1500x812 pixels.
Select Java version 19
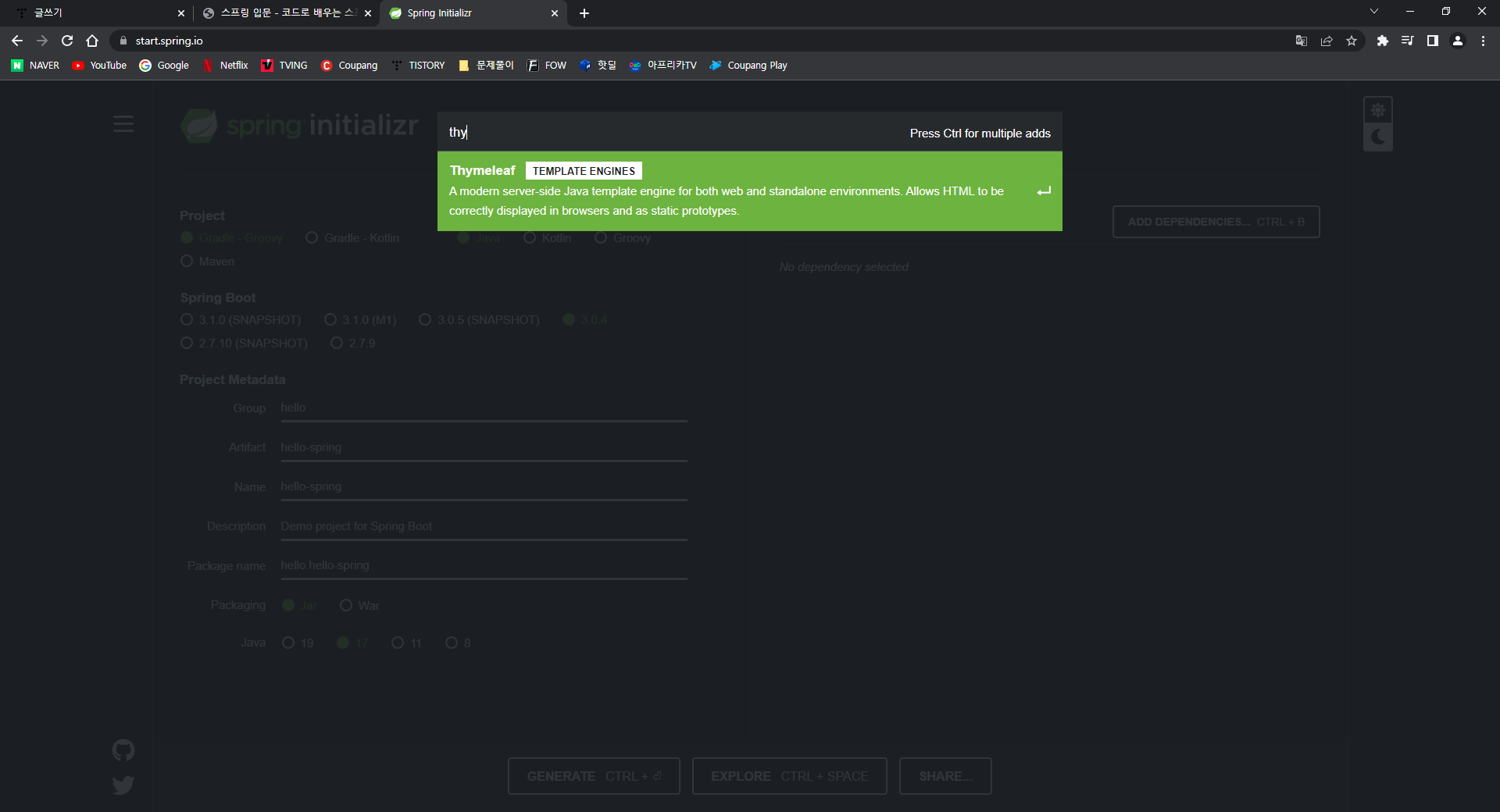click(x=298, y=643)
